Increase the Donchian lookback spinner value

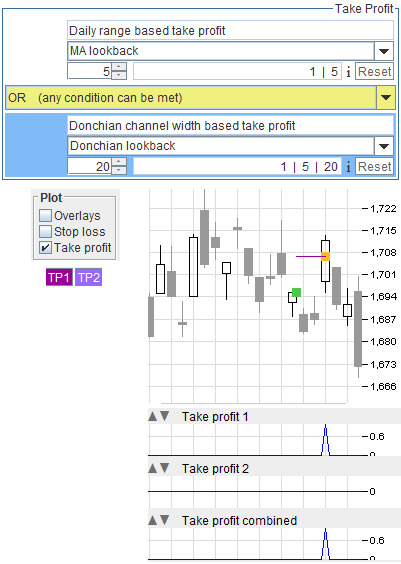click(x=119, y=162)
